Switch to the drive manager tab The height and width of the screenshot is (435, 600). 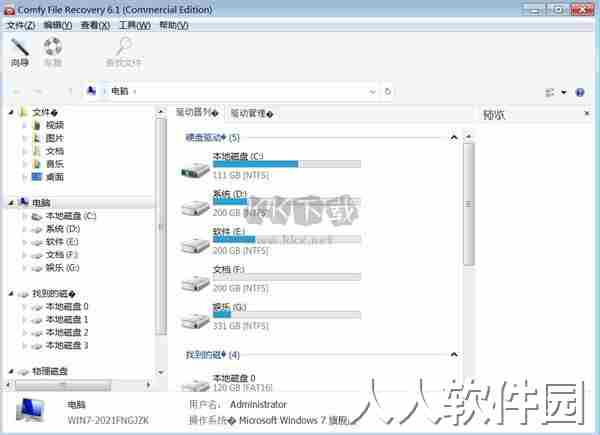coord(251,114)
